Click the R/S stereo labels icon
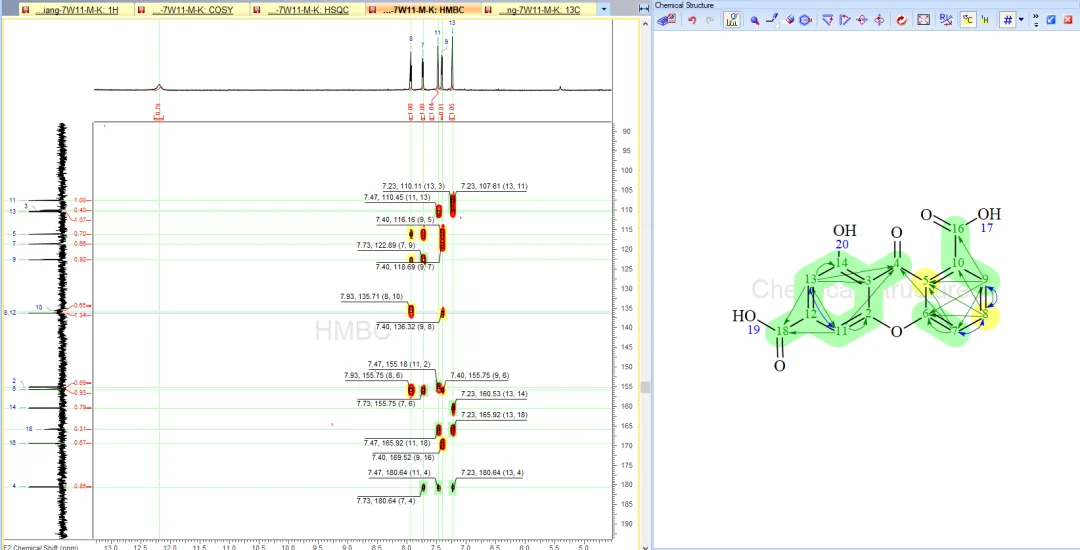 (x=946, y=20)
